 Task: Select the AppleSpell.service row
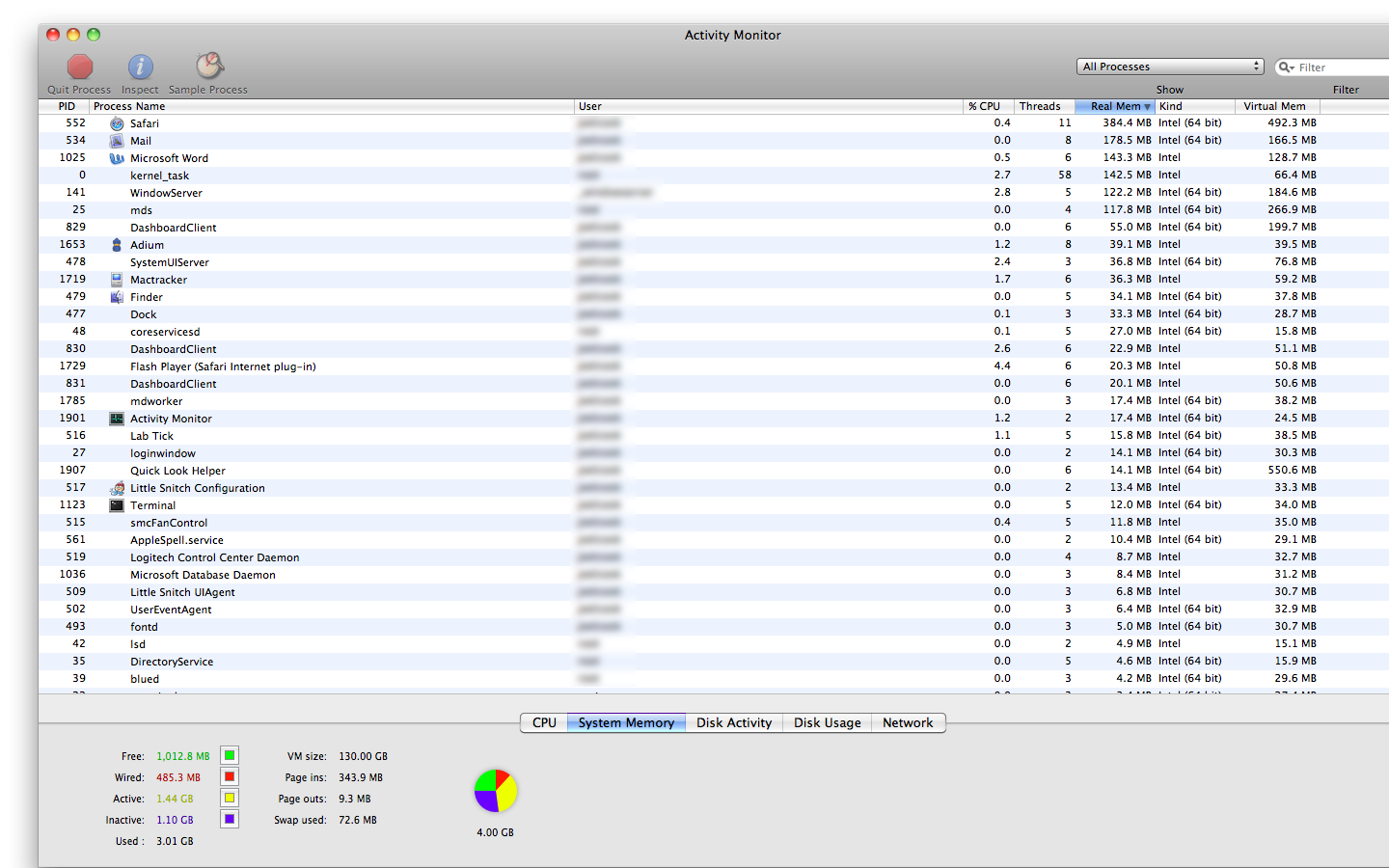714,540
